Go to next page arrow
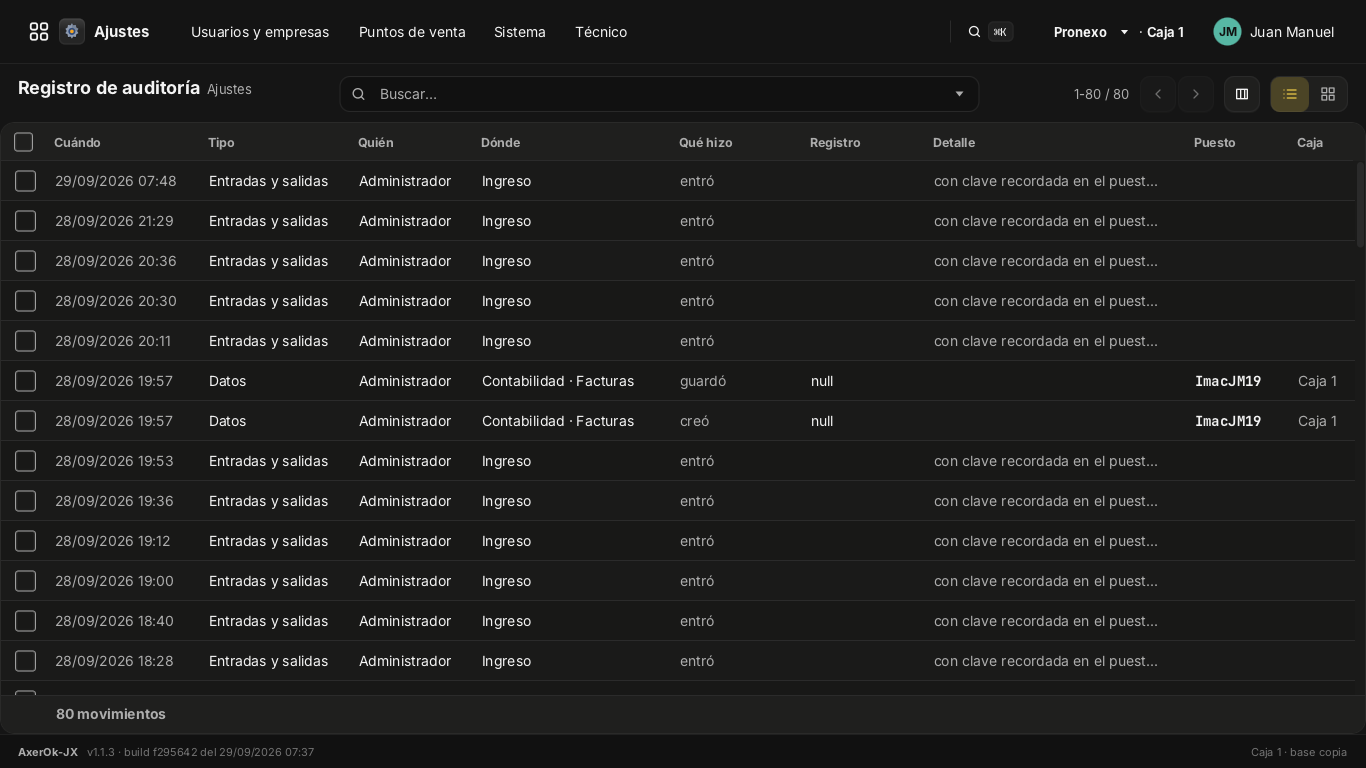Image resolution: width=1366 pixels, height=768 pixels. 1196,94
